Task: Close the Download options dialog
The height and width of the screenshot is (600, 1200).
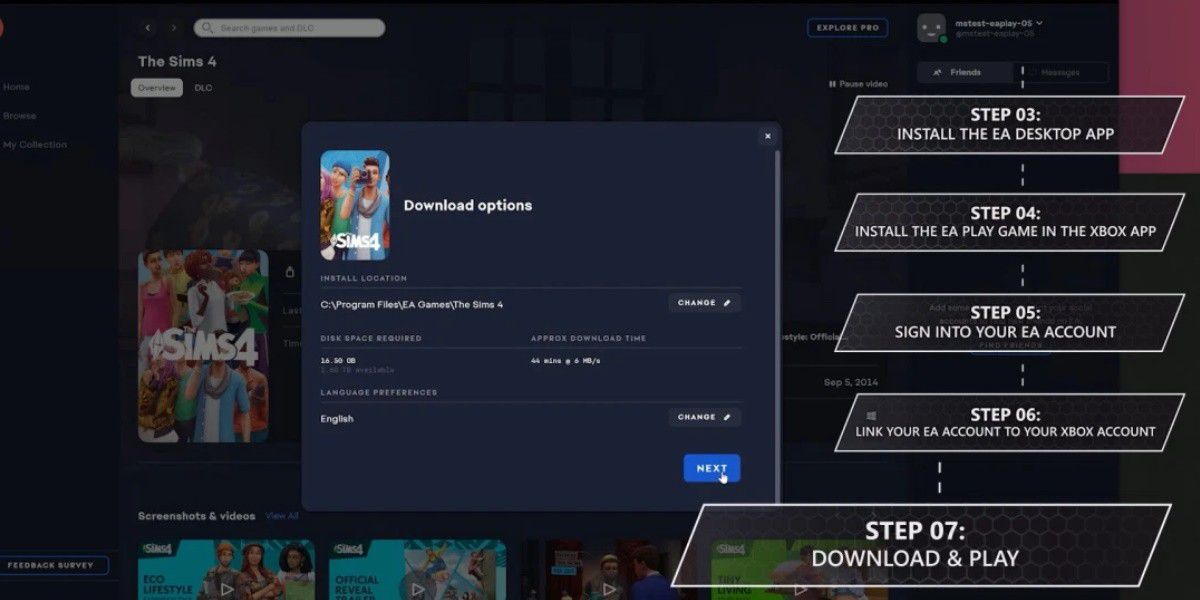Action: 768,136
